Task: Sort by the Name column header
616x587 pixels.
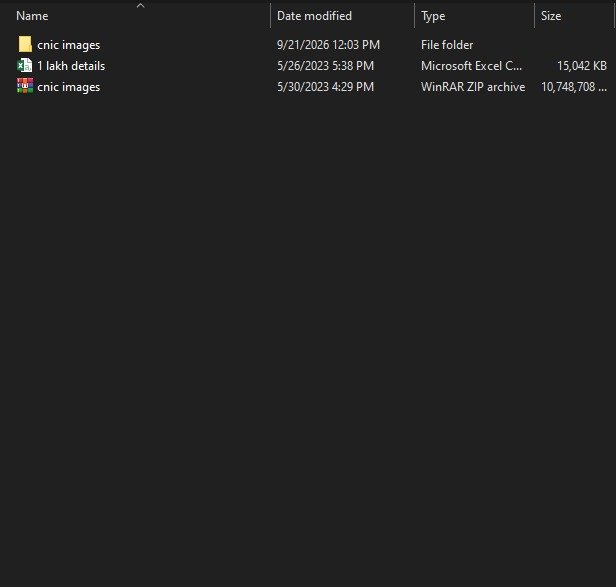Action: 32,16
